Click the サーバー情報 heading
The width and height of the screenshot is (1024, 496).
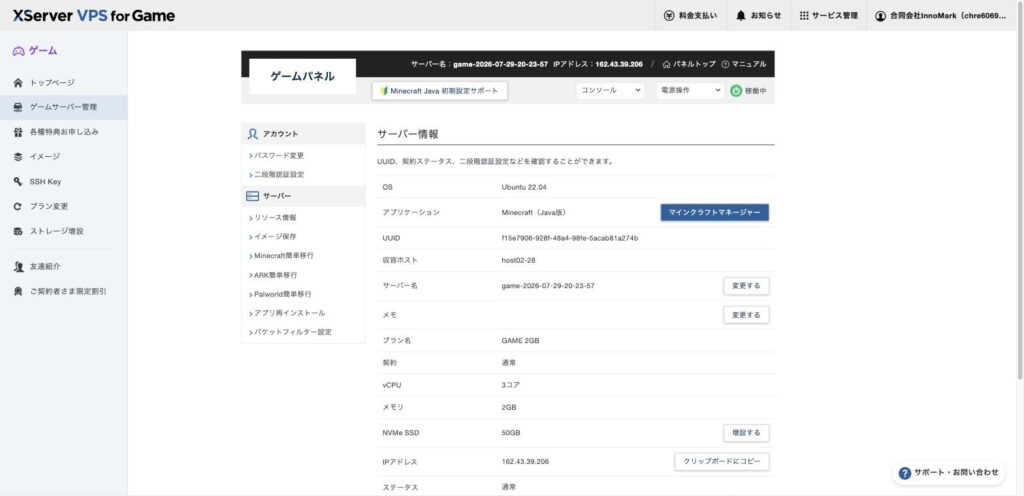tap(408, 134)
